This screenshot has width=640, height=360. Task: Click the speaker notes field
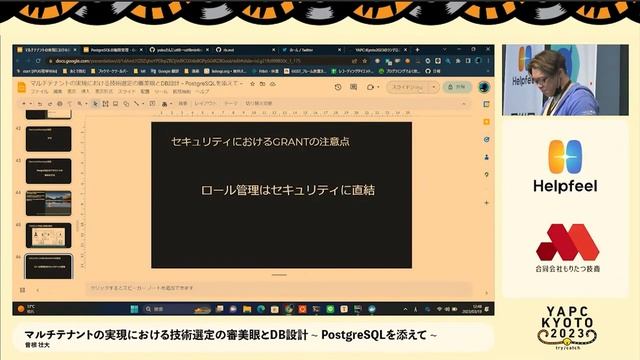click(x=278, y=288)
